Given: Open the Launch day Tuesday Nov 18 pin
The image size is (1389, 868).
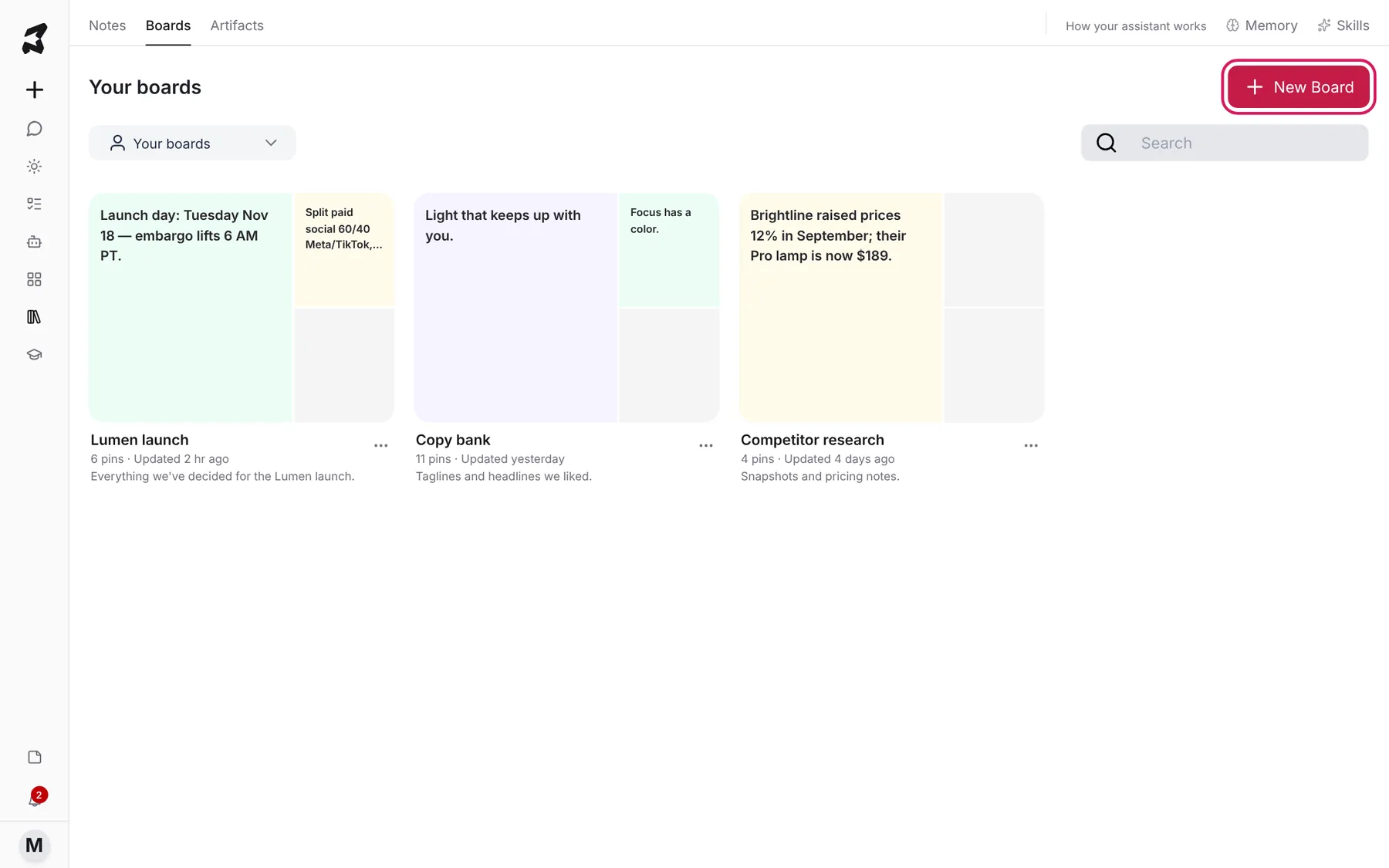Looking at the screenshot, I should (191, 307).
